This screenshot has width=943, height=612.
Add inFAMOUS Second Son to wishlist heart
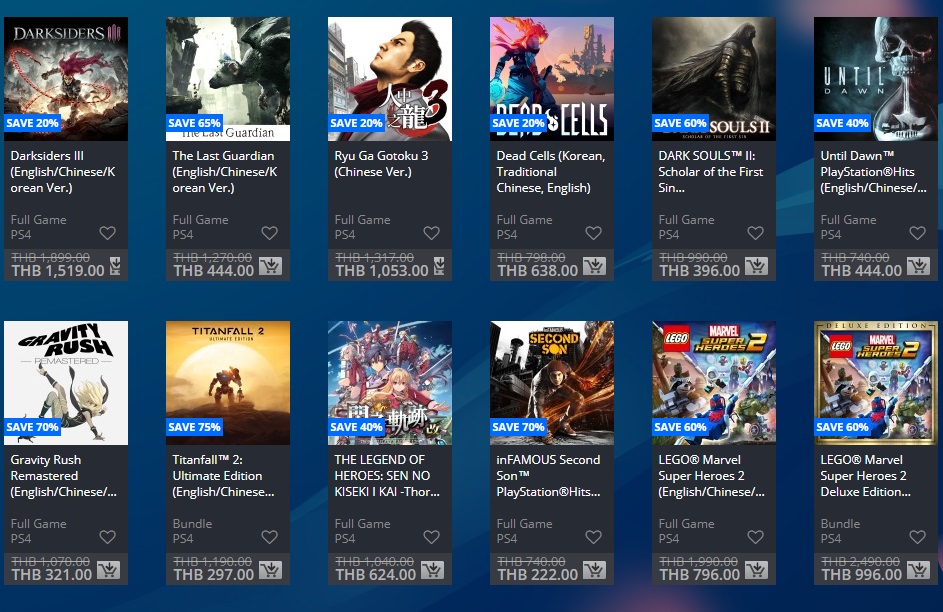[594, 537]
